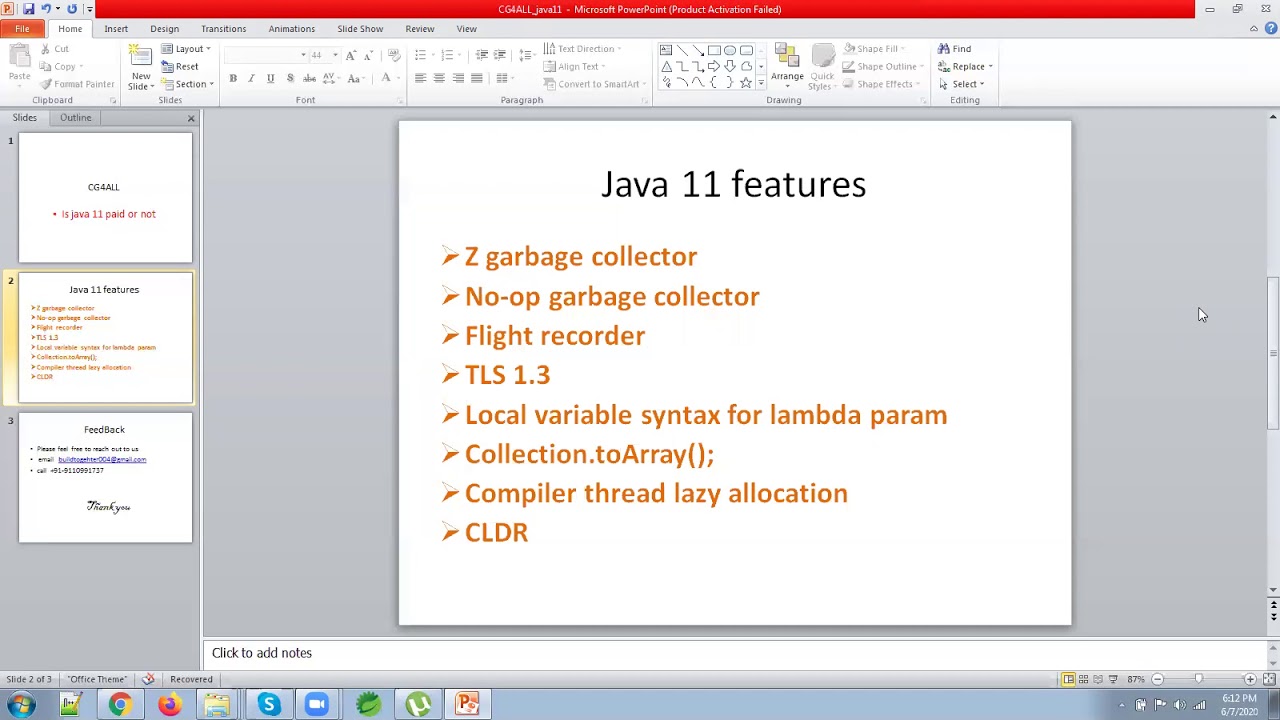Open Change Case dropdown
This screenshot has width=1280, height=720.
357,78
